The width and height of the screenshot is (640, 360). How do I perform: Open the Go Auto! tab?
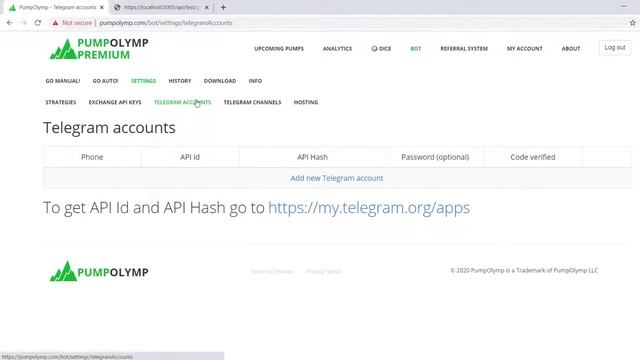pos(105,81)
